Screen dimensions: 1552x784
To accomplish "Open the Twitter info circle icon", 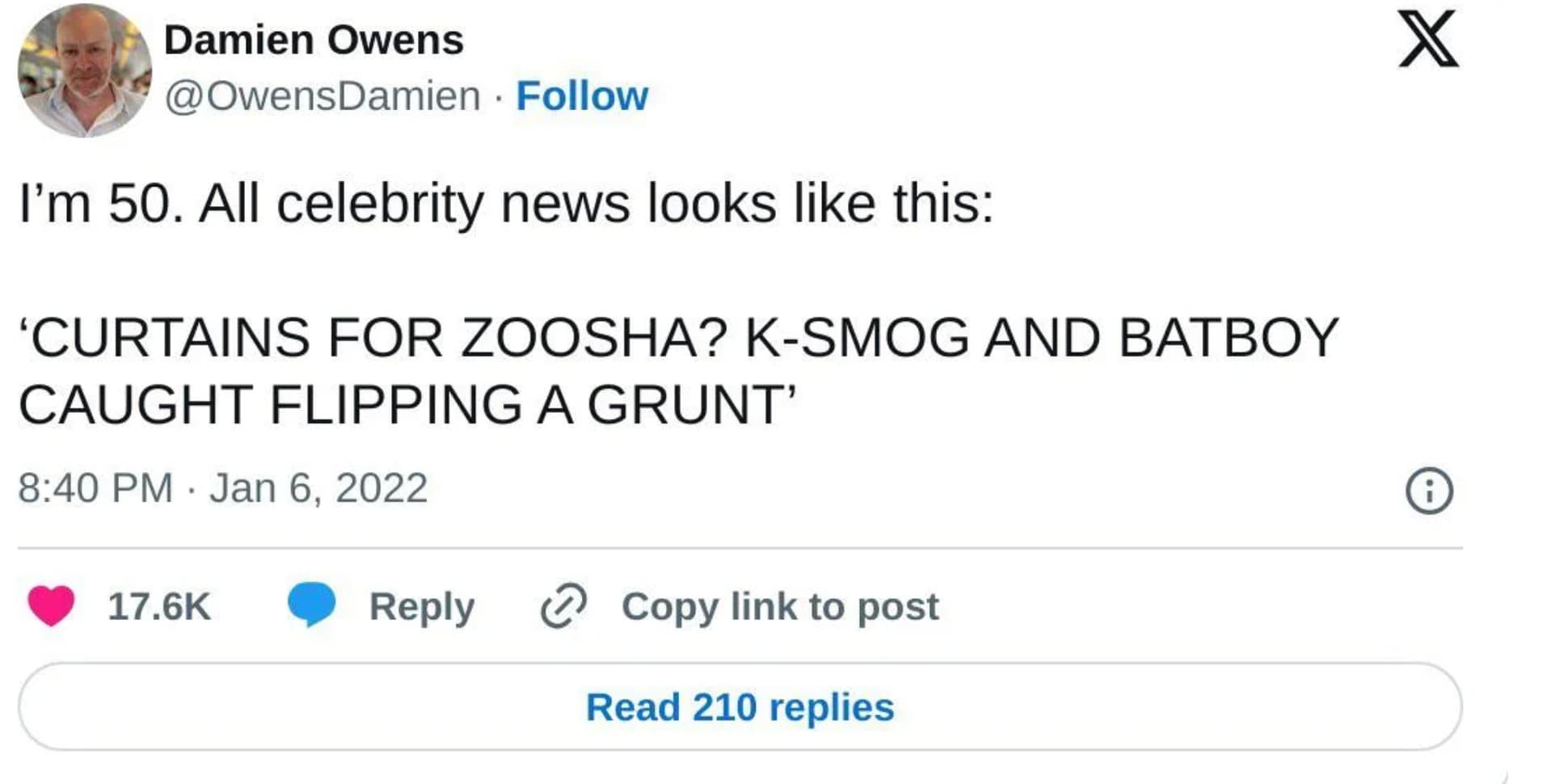I will pos(1429,491).
